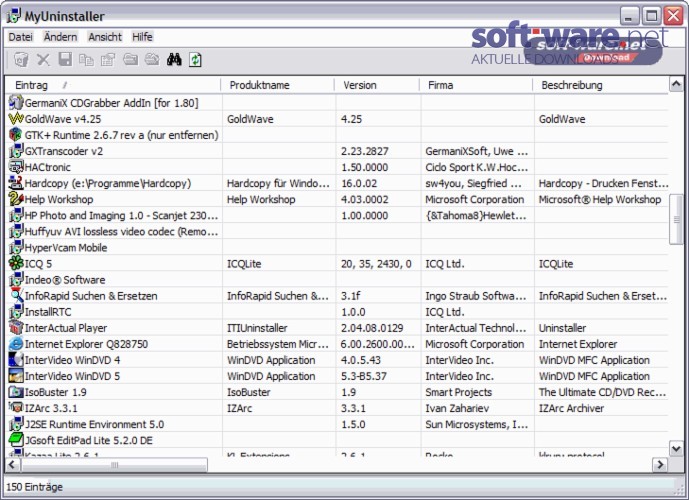The width and height of the screenshot is (689, 500).
Task: Click the Hardcopy printer icon
Action: [x=16, y=183]
